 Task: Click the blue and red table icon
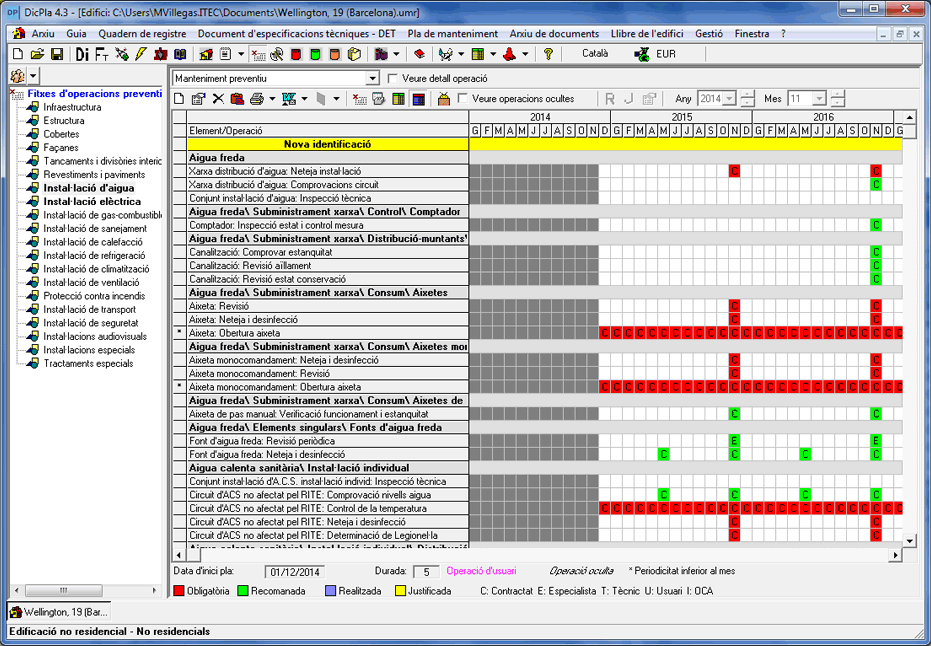tap(419, 99)
